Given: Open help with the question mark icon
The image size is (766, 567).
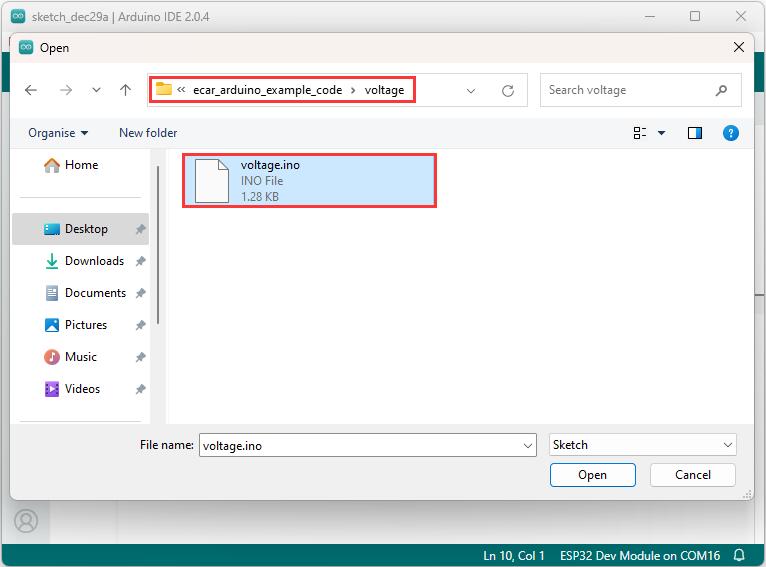Looking at the screenshot, I should (730, 133).
